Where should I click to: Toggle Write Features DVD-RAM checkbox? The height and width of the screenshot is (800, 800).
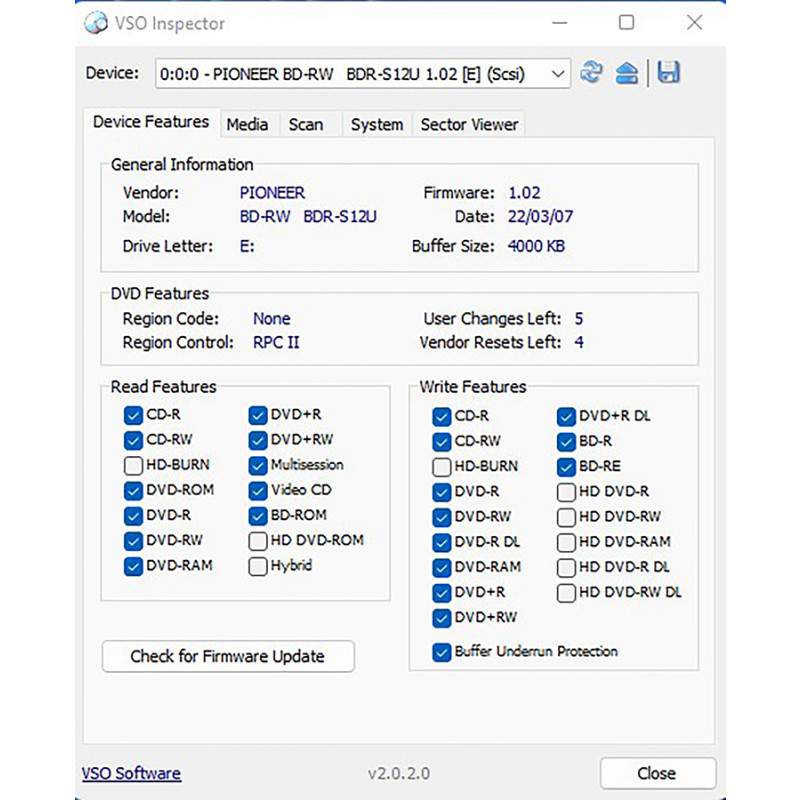442,568
